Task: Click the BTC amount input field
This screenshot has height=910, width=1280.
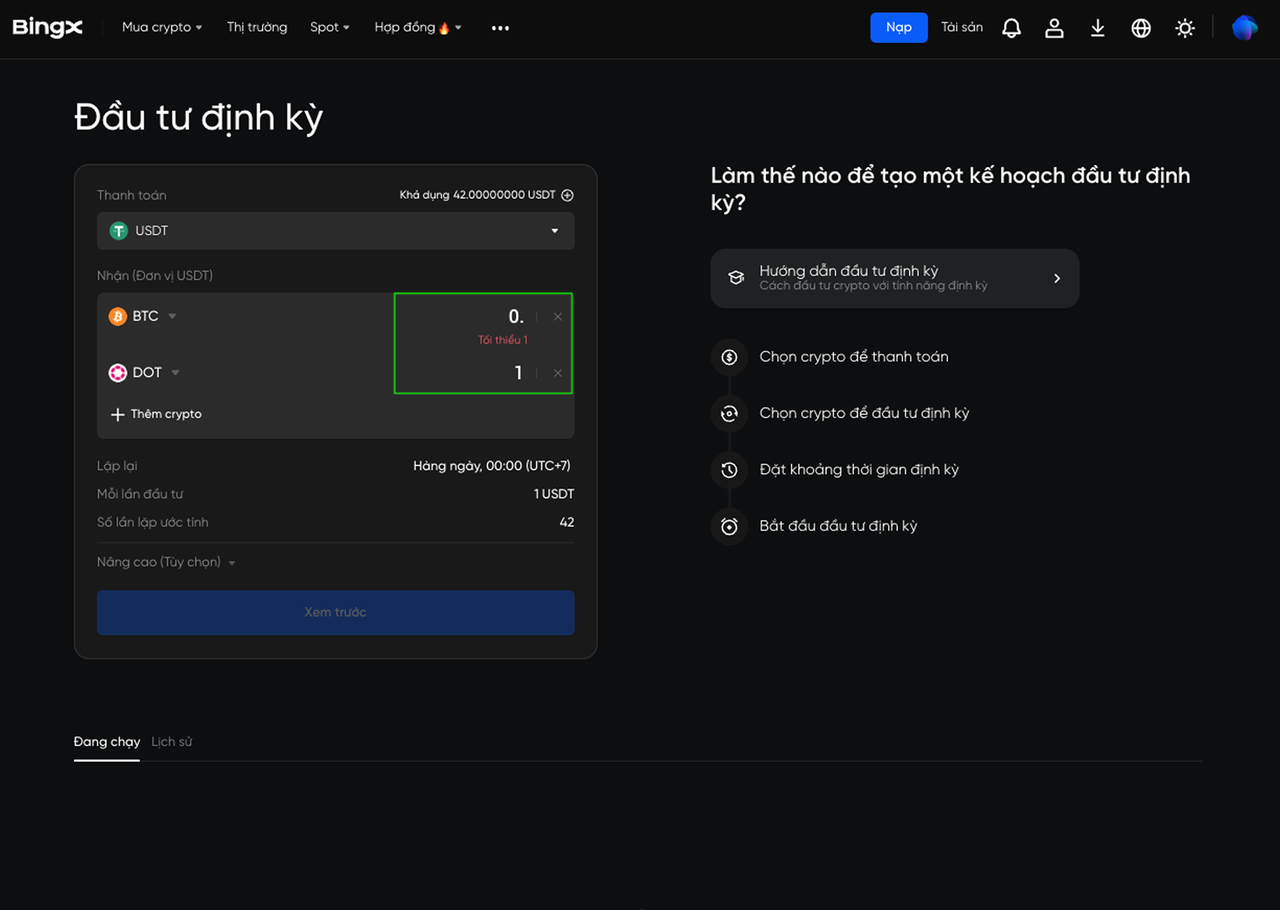Action: (x=470, y=317)
